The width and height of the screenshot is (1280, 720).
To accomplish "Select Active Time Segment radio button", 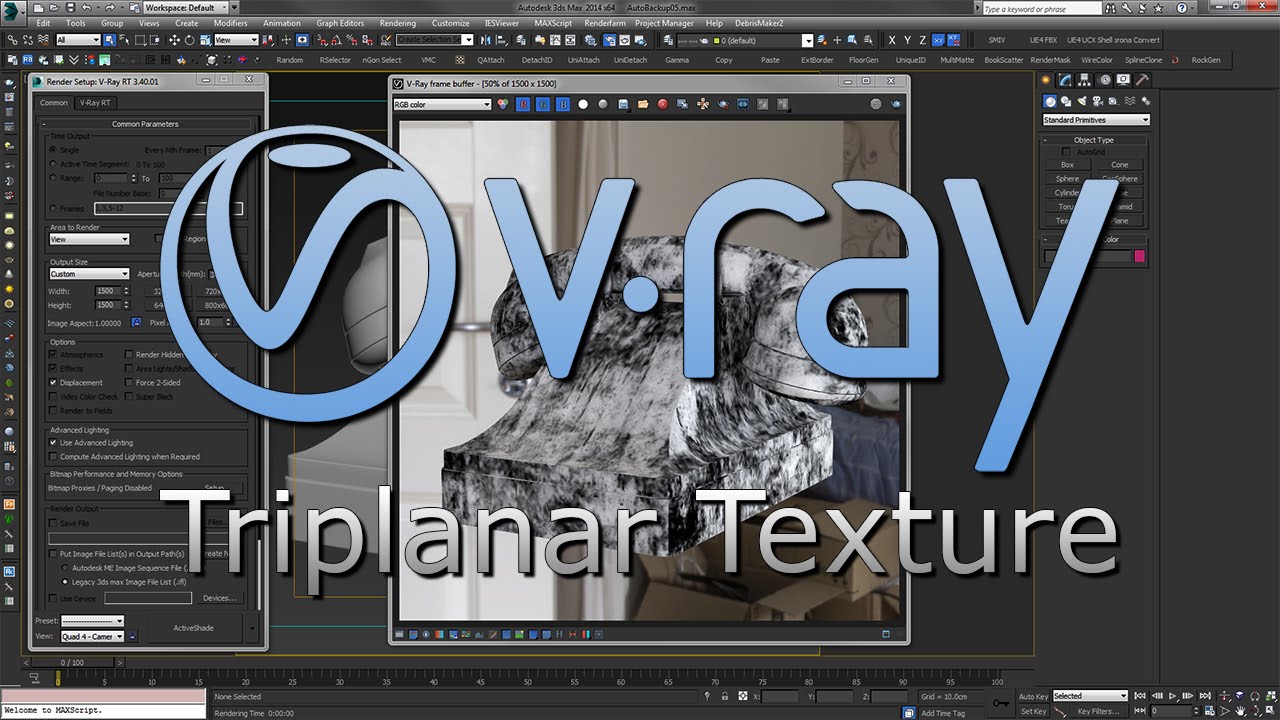I will pyautogui.click(x=53, y=164).
